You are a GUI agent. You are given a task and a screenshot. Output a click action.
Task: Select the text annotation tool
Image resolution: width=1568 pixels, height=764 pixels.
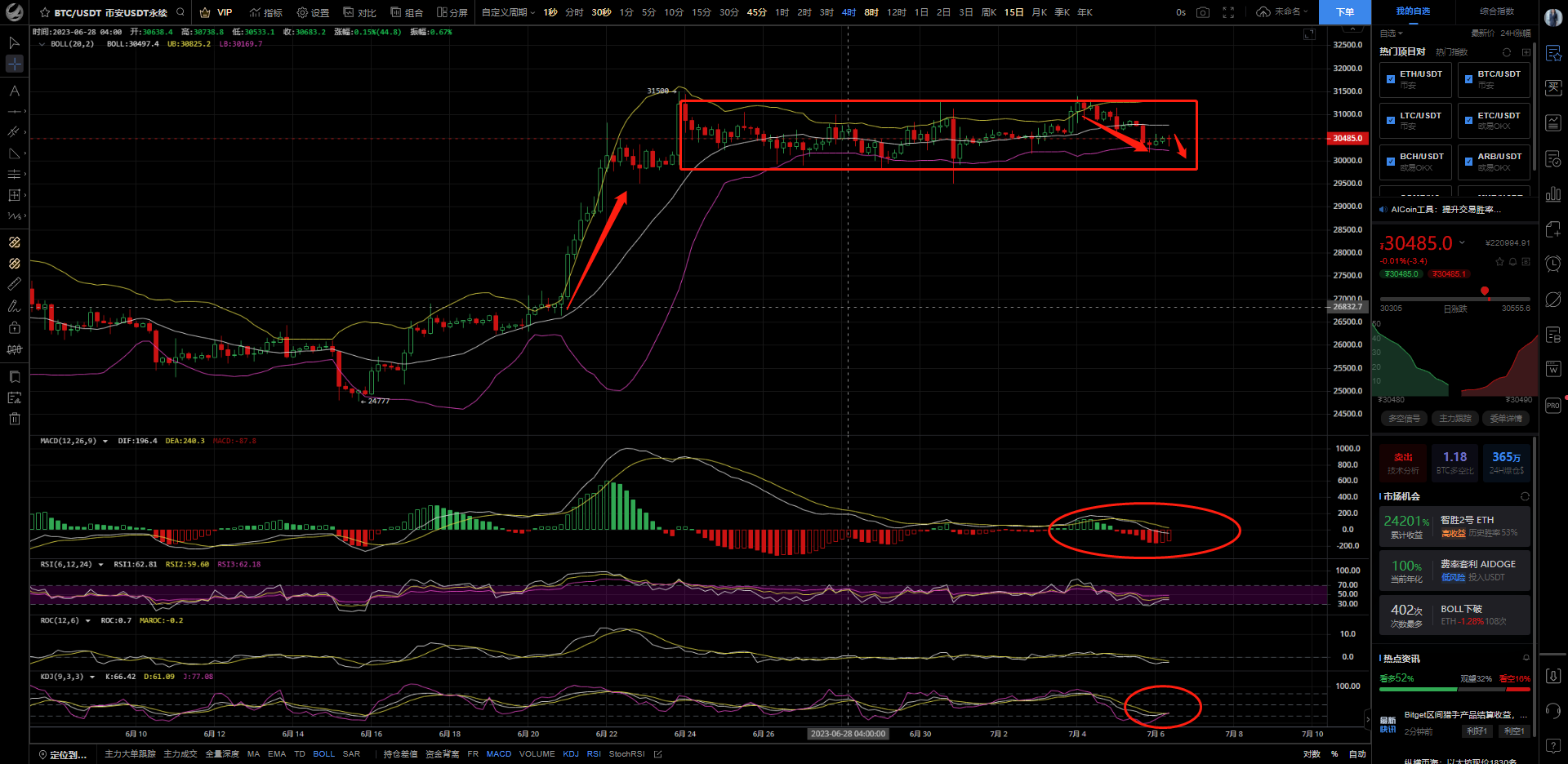[14, 91]
